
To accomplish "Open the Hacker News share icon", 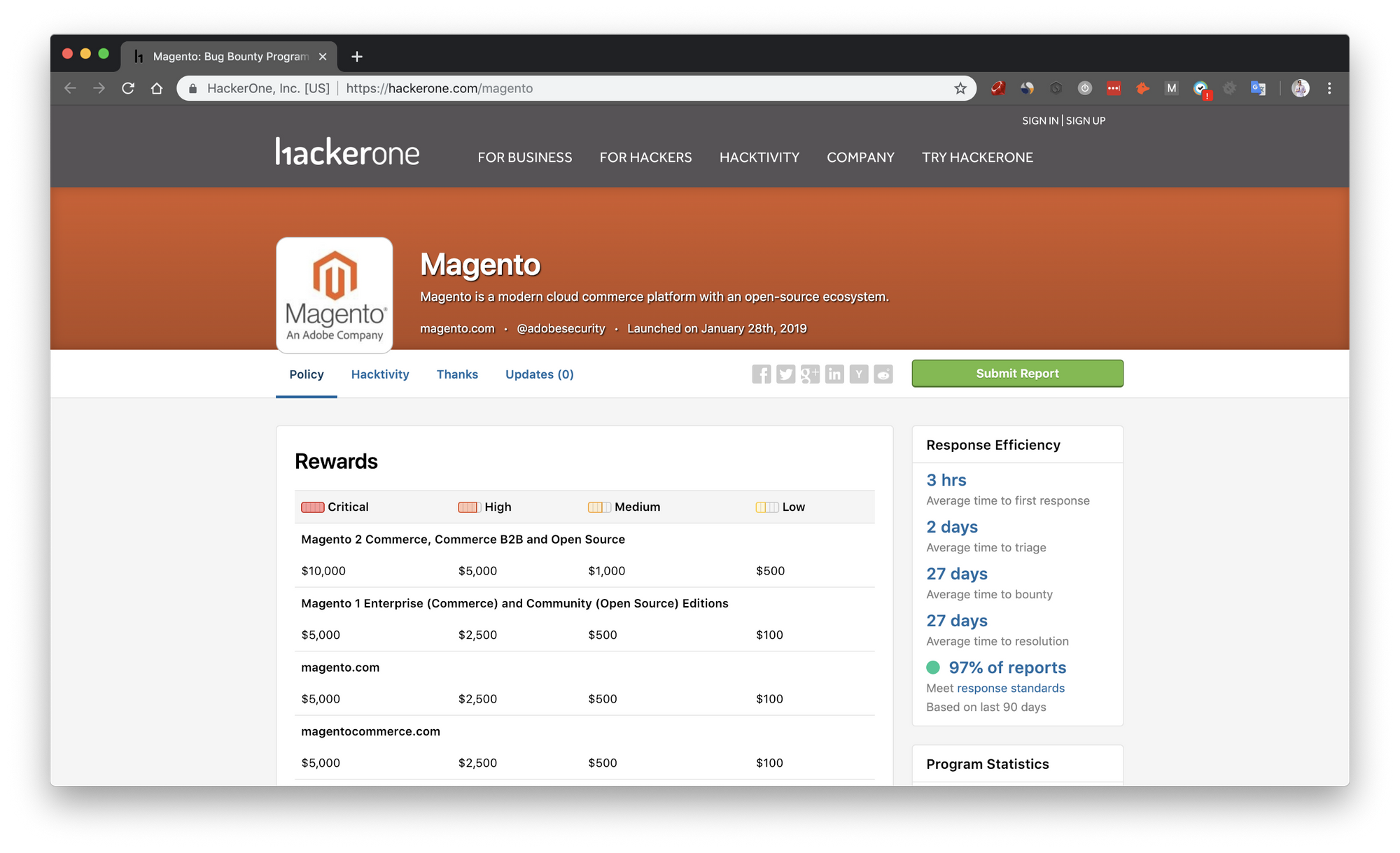I will click(x=859, y=374).
